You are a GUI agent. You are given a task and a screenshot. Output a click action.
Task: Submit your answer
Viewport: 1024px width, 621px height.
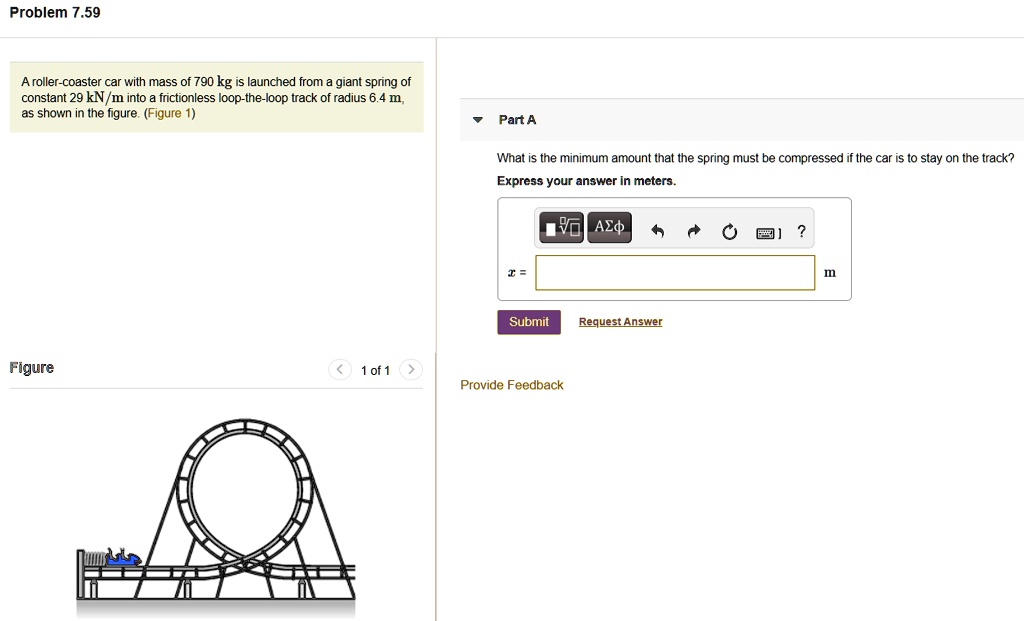coord(528,321)
